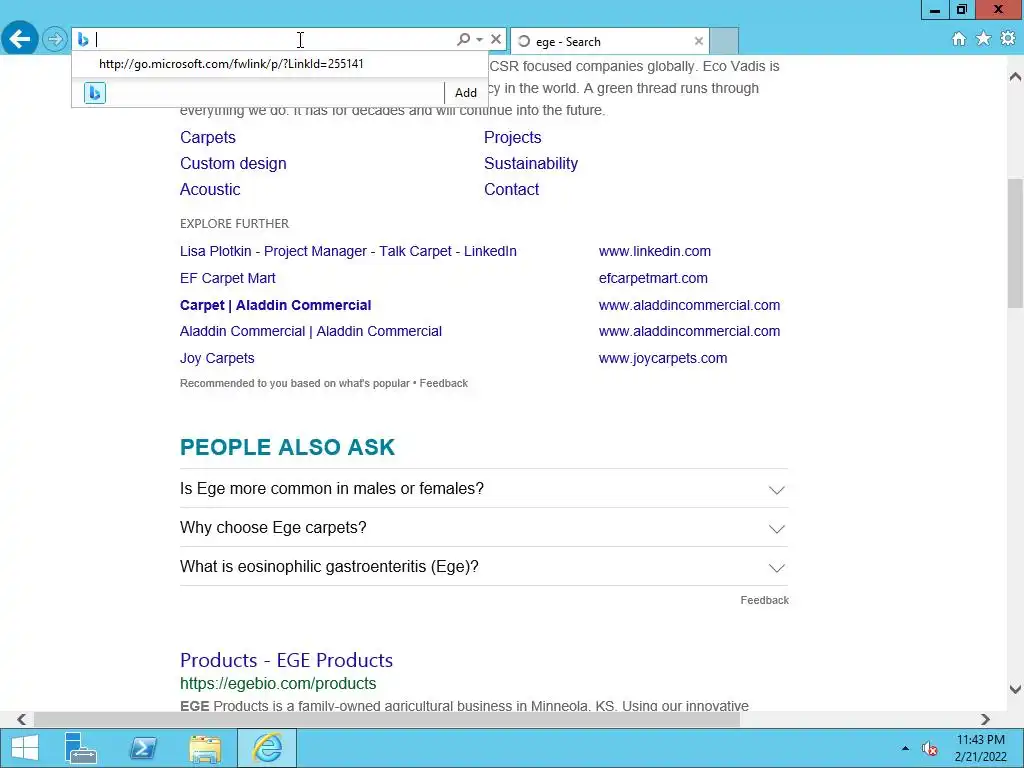The height and width of the screenshot is (768, 1024).
Task: Click the Bing search provider icon in dropdown
Action: click(x=95, y=93)
